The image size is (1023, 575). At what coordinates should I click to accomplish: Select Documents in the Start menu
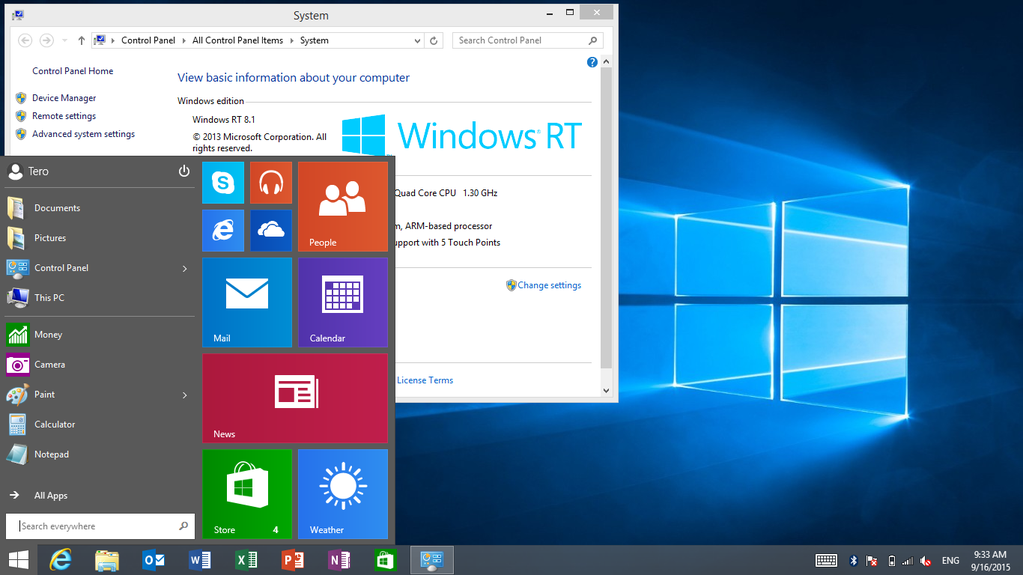57,208
